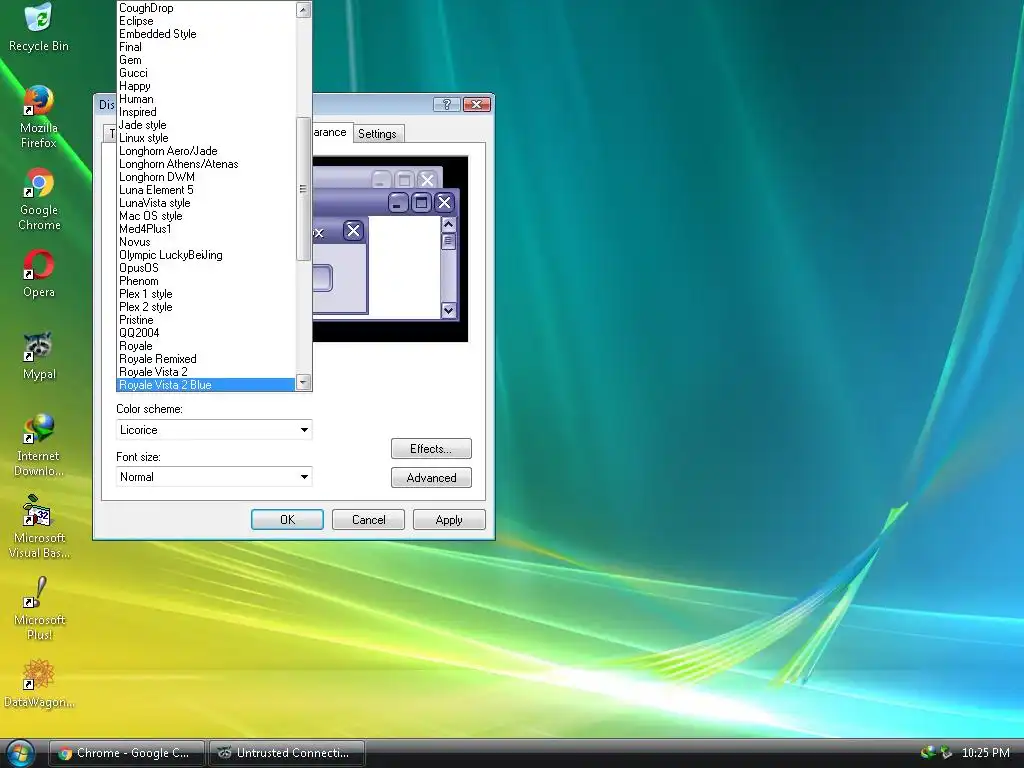Select the DataWagon desktop icon
This screenshot has width=1024, height=768.
pos(39,684)
